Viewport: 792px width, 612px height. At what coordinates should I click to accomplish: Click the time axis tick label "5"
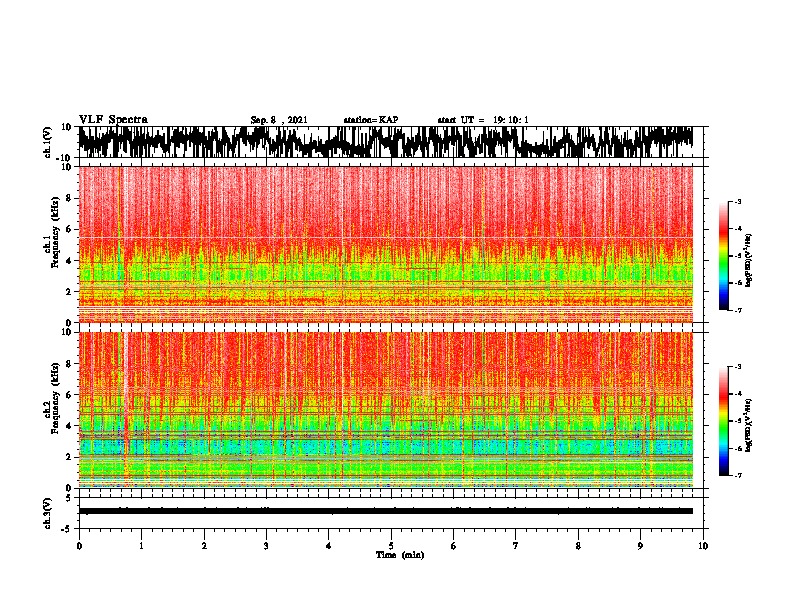[391, 546]
